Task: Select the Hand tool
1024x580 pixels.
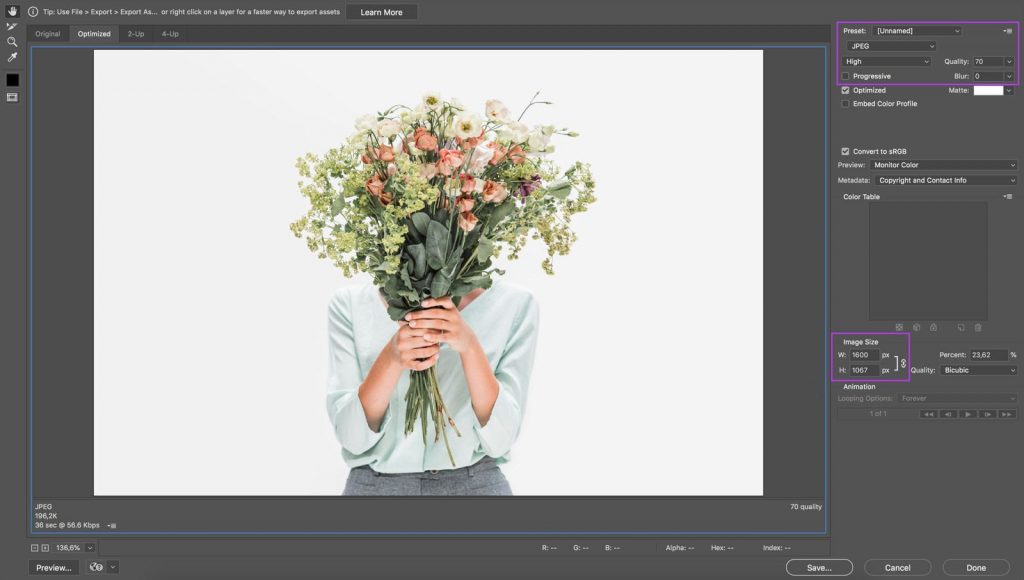Action: tap(12, 11)
